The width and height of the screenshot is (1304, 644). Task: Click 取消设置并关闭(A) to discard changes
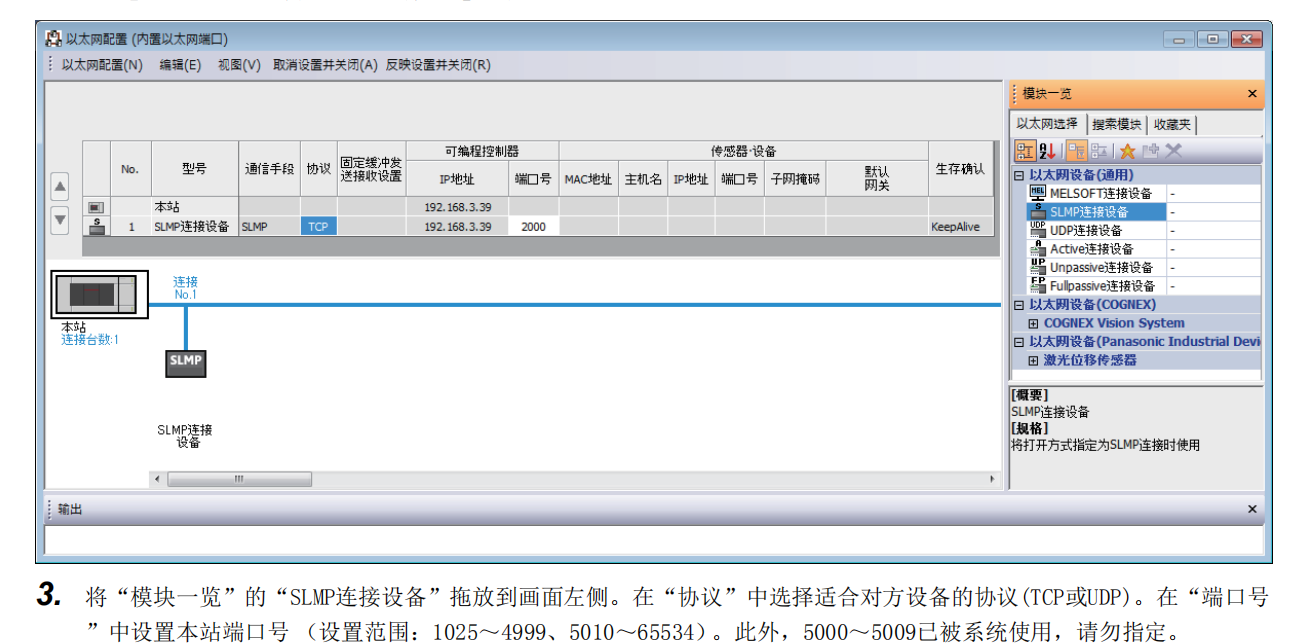point(325,65)
